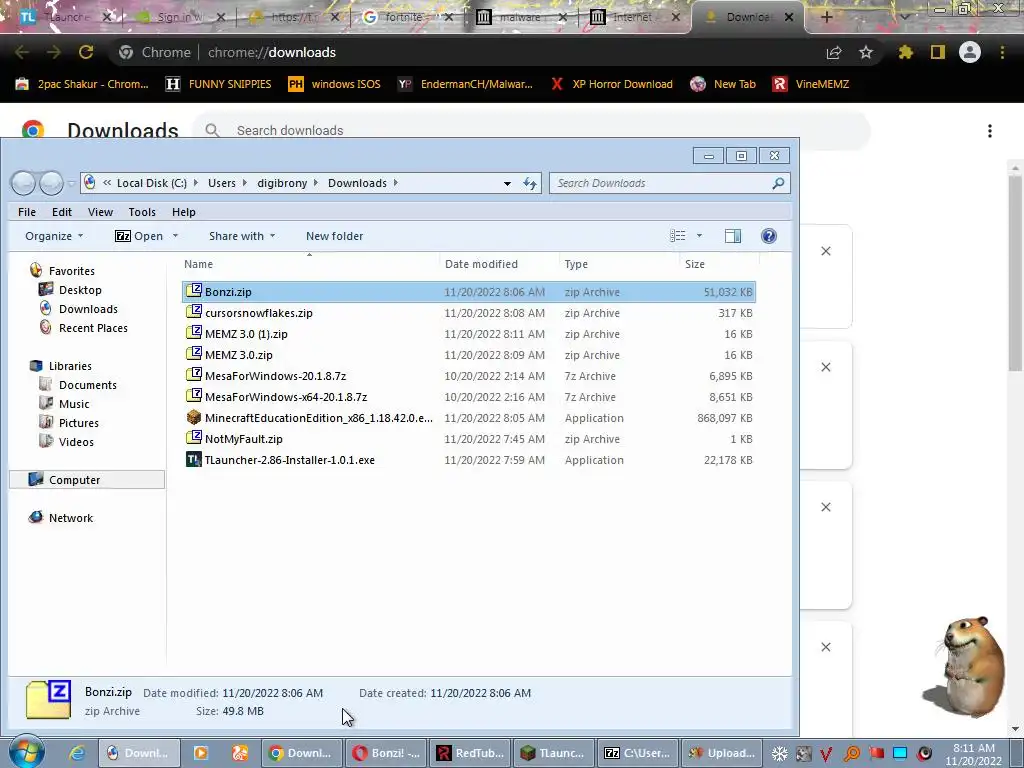
Task: Focus the Search Downloads box in Explorer
Action: click(x=669, y=184)
